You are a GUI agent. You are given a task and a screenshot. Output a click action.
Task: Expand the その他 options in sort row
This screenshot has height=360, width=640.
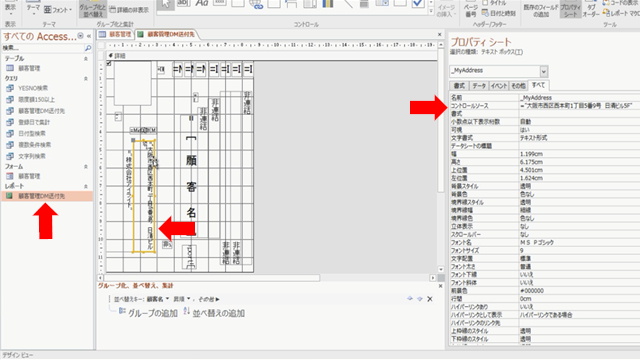209,299
